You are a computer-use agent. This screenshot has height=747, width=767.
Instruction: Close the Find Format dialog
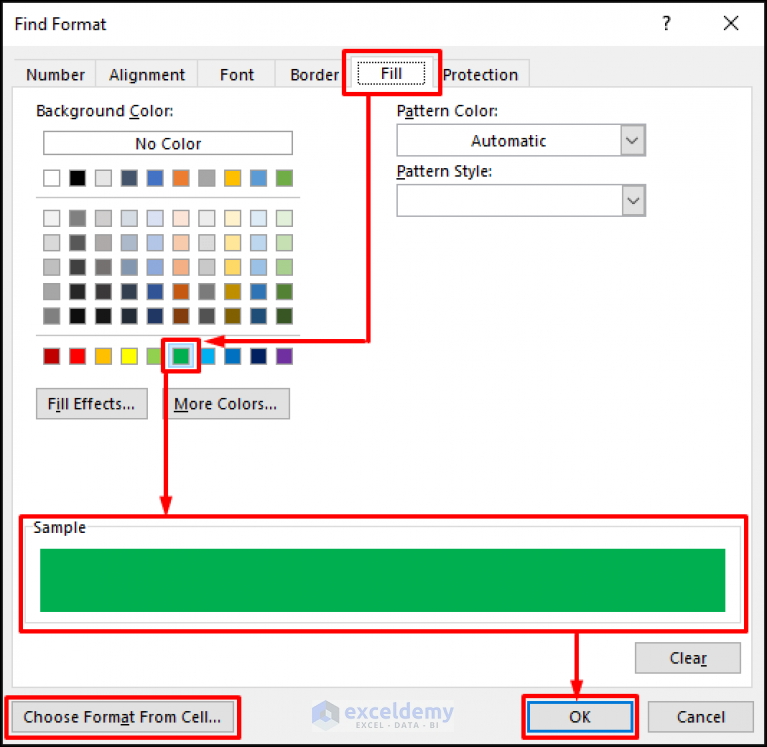731,23
